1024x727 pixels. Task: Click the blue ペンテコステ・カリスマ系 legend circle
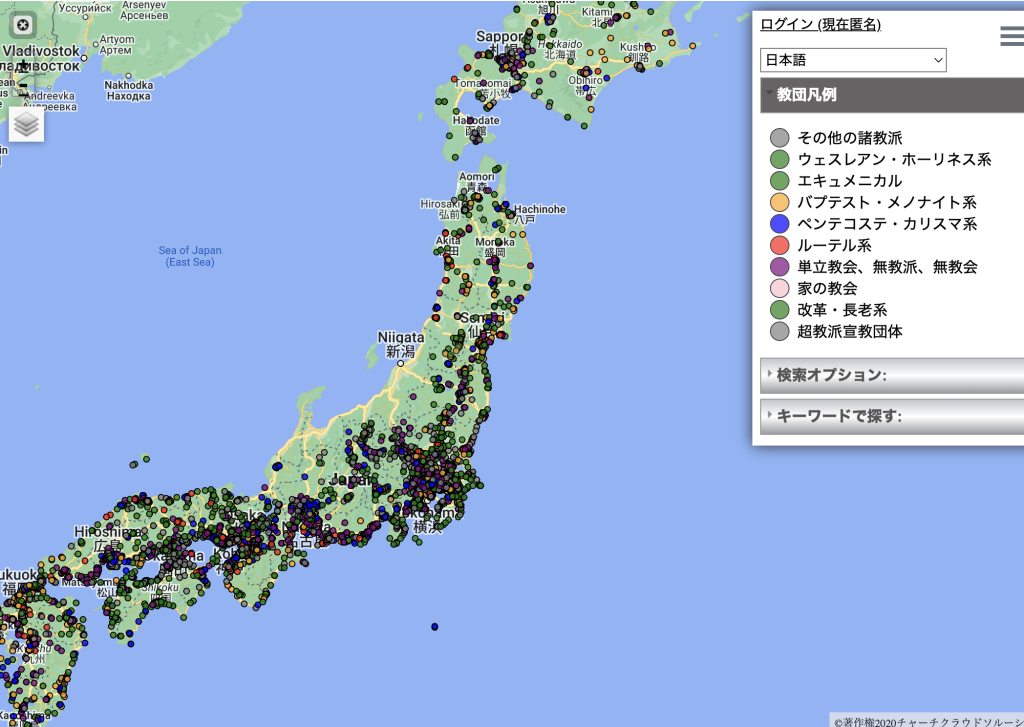point(780,224)
